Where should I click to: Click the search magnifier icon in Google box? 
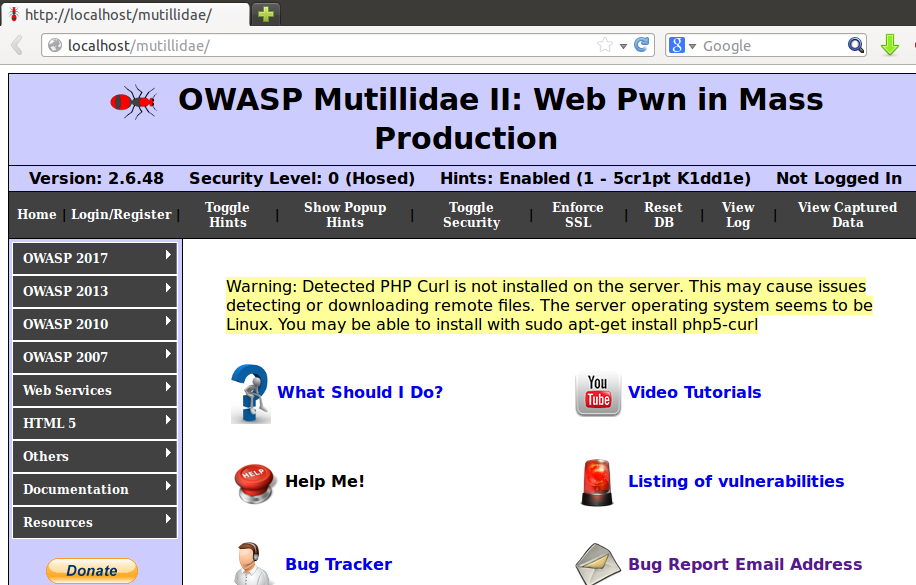tap(856, 45)
